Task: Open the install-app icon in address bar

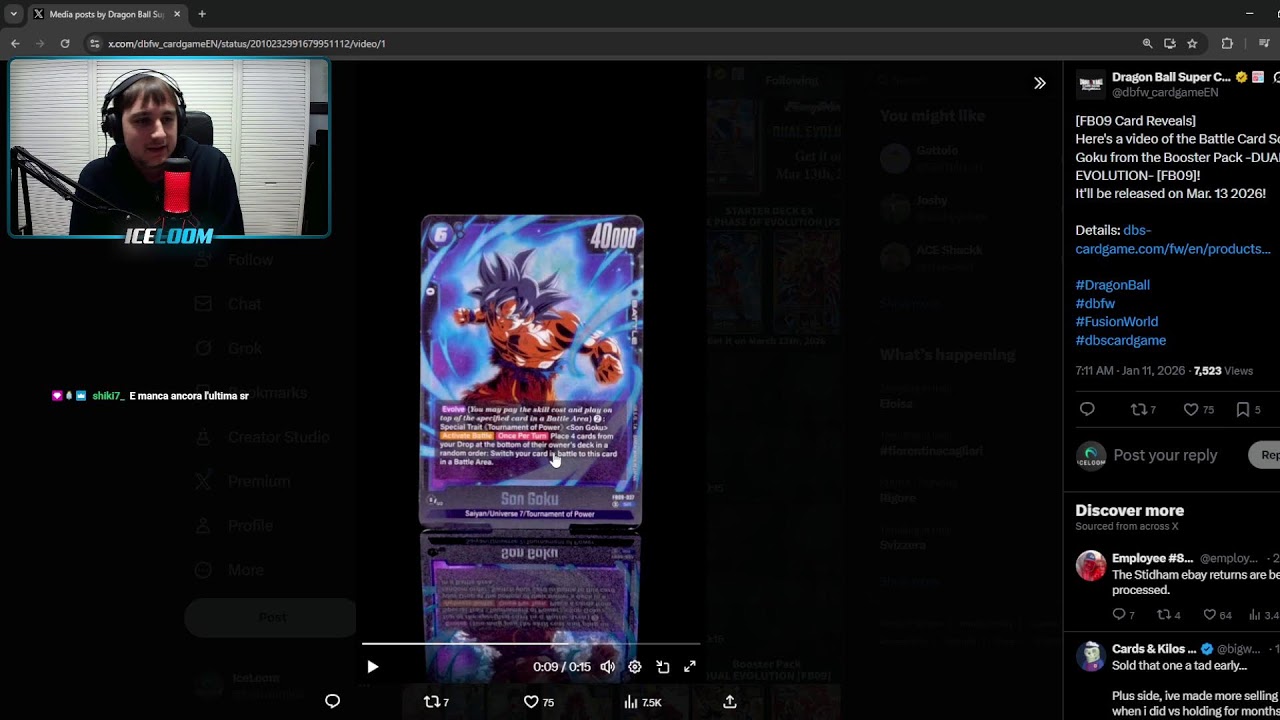Action: (x=1170, y=43)
